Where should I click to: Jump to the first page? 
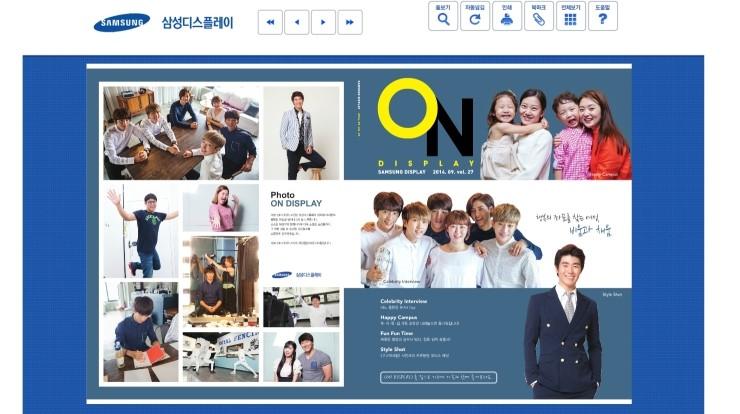pos(270,22)
